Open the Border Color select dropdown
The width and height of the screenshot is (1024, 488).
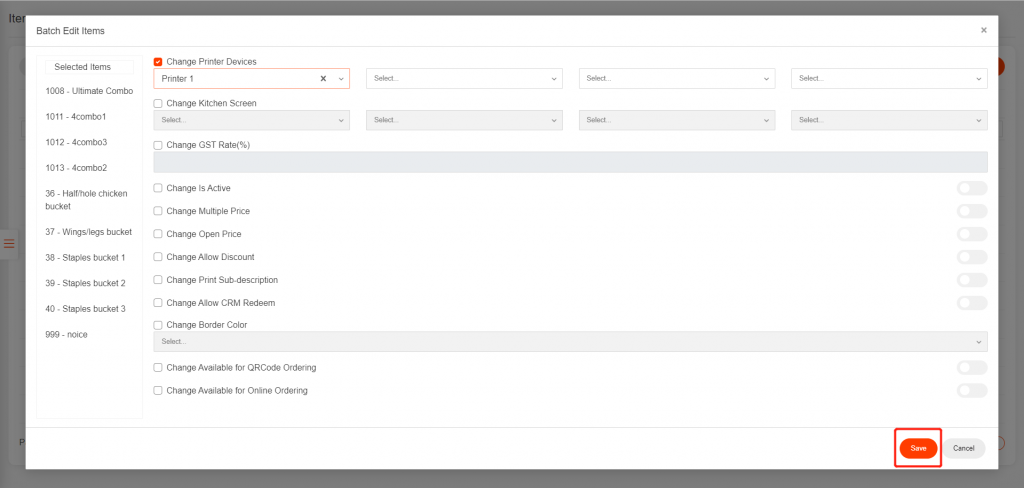coord(570,342)
